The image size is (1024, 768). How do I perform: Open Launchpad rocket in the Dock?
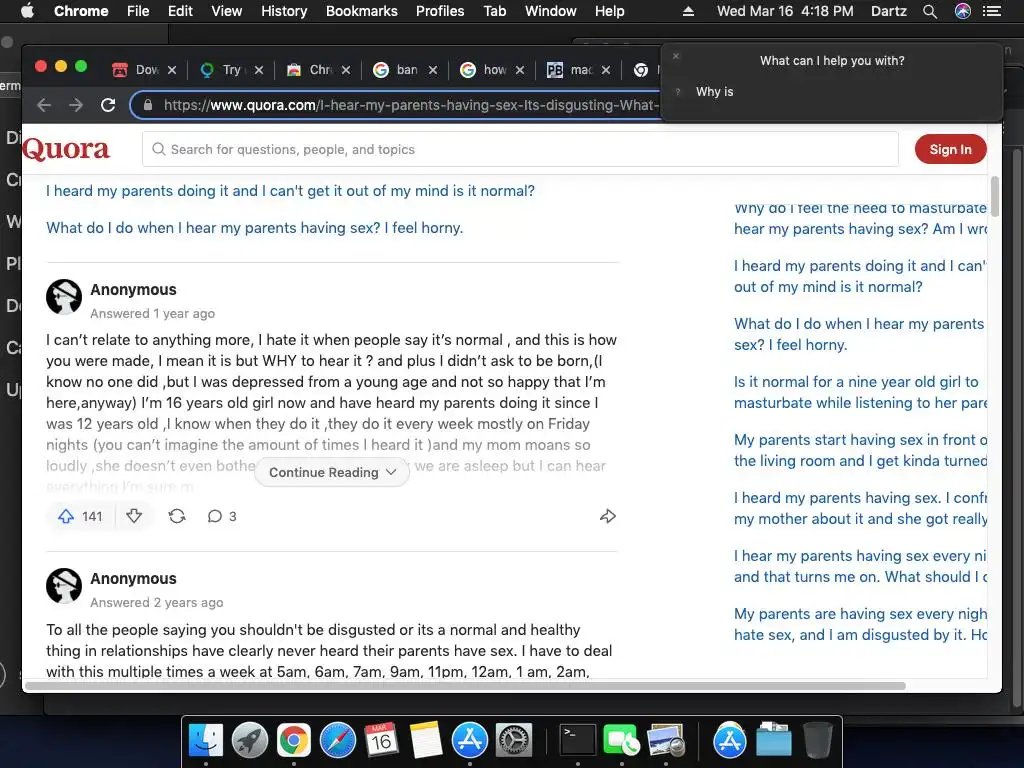[249, 741]
